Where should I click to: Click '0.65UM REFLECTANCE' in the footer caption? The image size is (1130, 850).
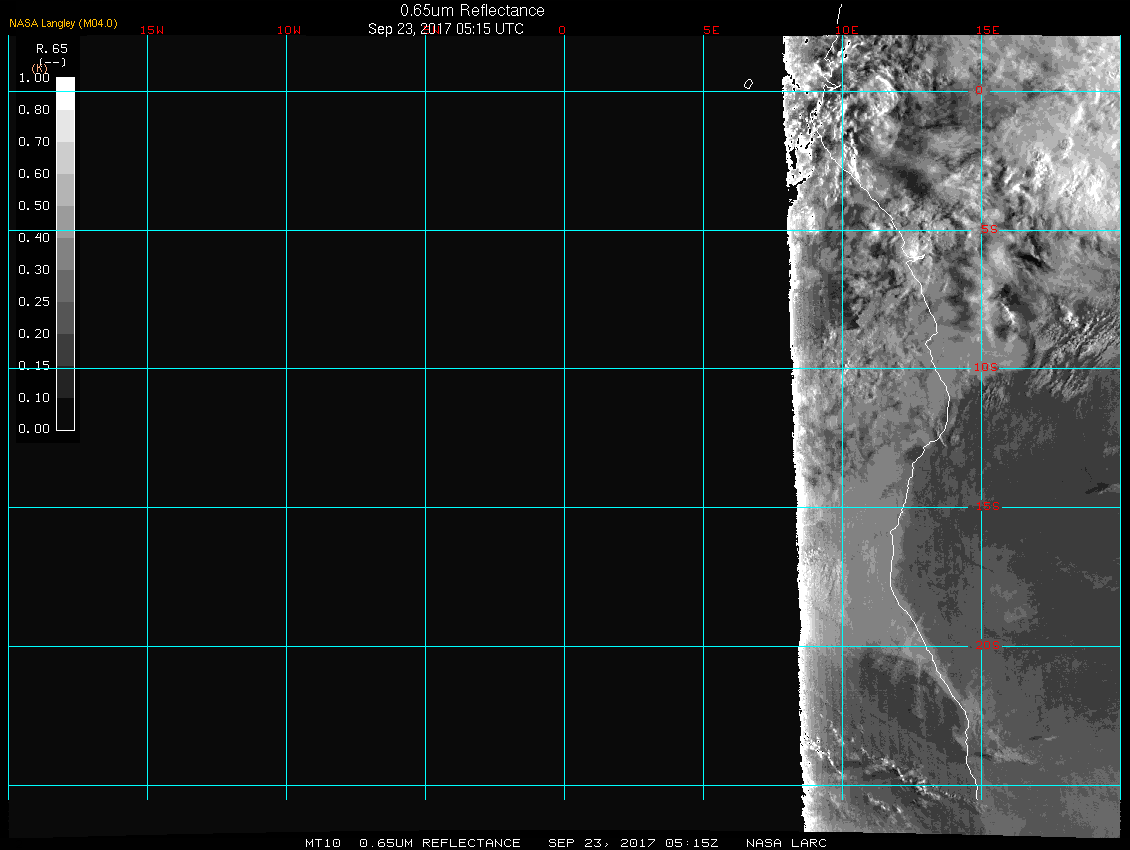tap(440, 843)
